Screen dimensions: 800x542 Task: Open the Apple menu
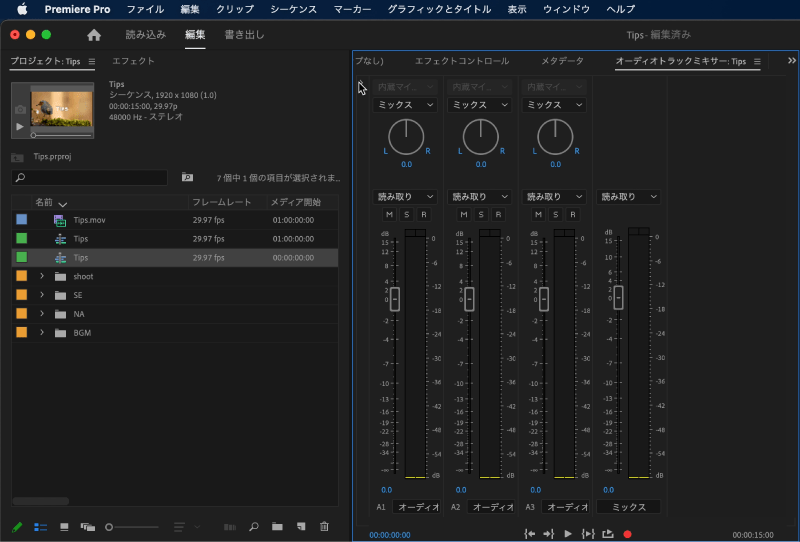click(22, 9)
